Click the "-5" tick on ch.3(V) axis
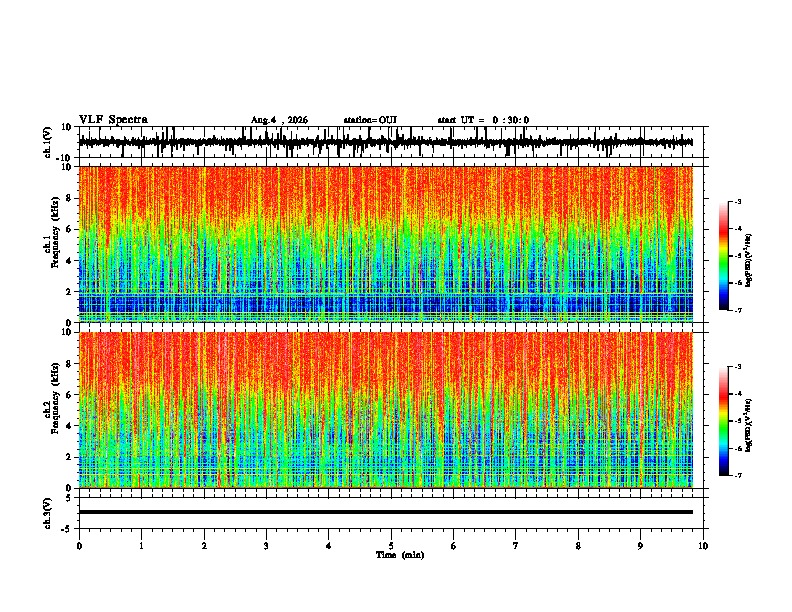 pos(67,529)
